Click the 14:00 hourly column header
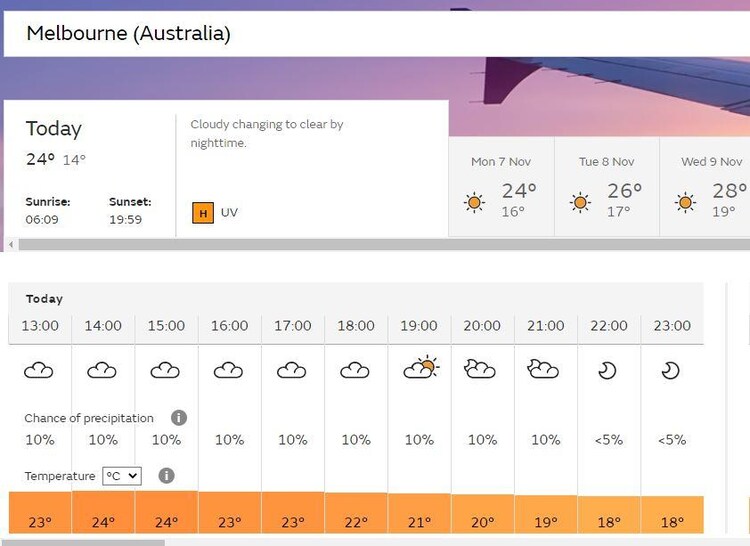The image size is (750, 546). click(103, 326)
